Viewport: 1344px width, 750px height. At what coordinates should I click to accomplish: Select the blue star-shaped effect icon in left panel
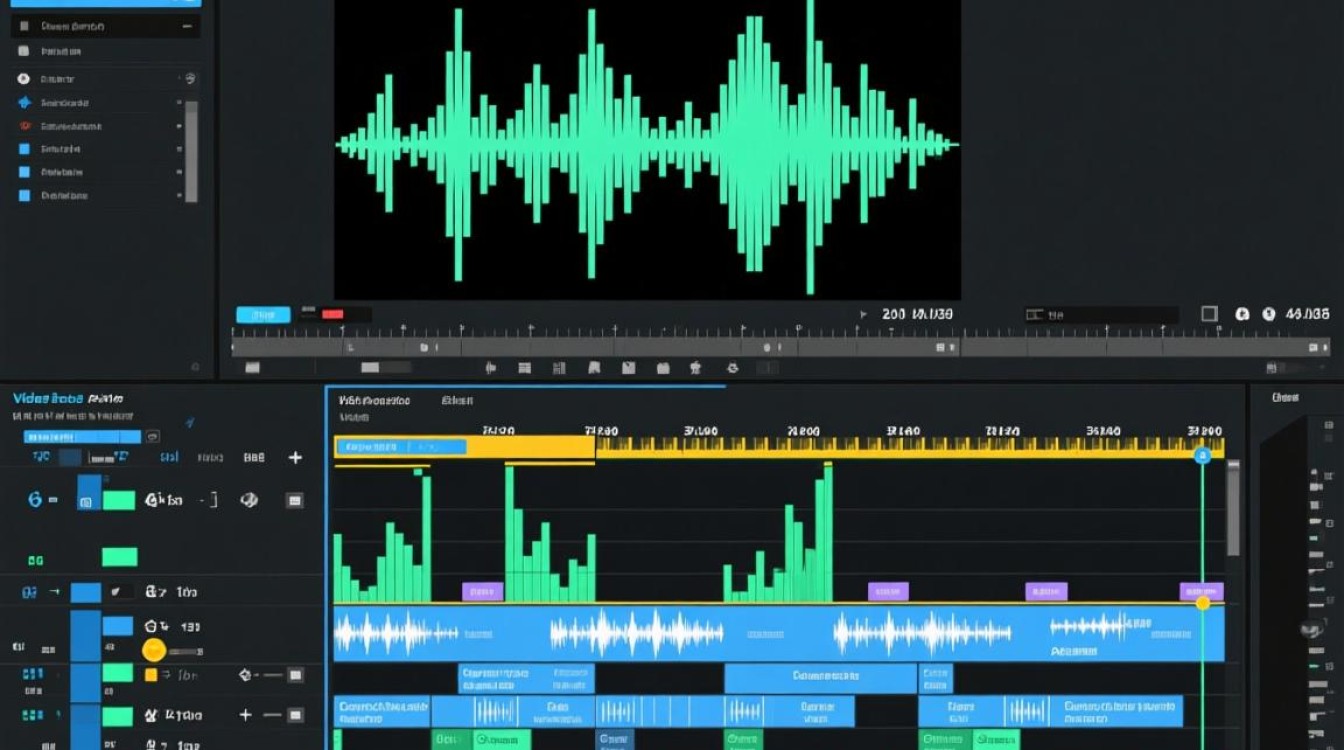24,102
